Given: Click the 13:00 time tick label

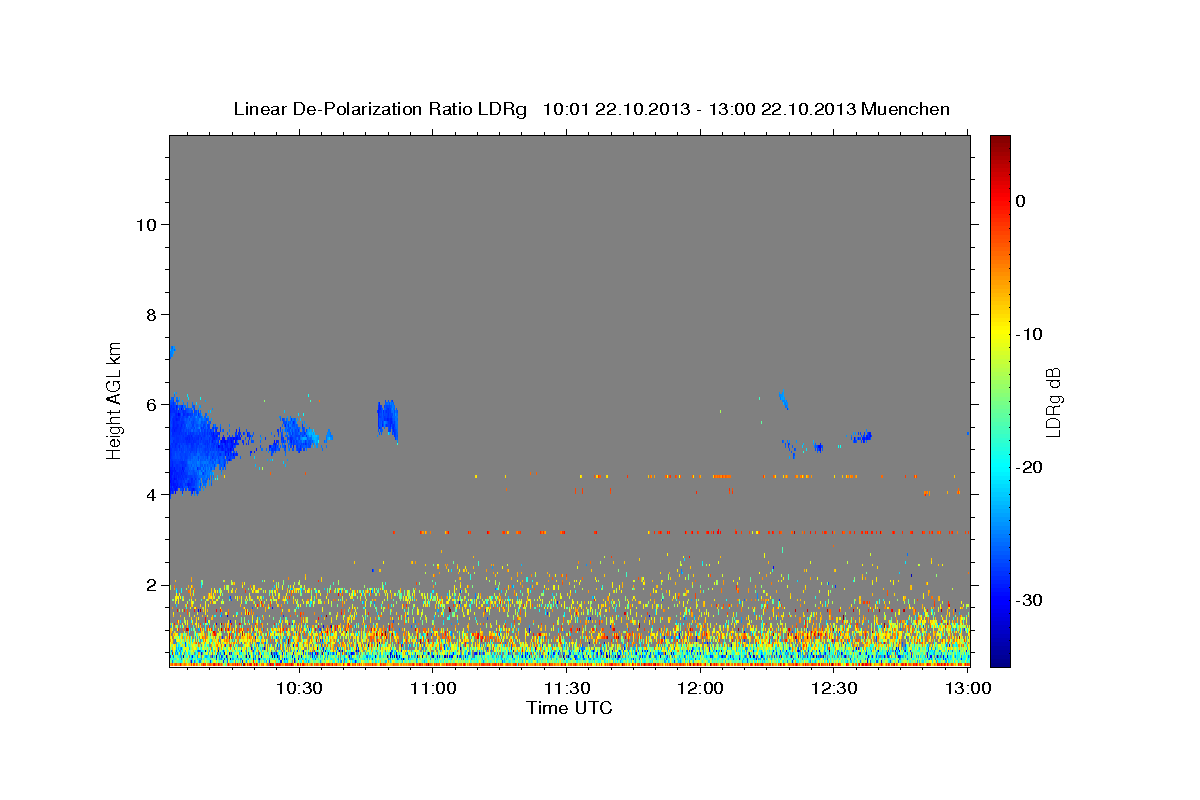Looking at the screenshot, I should pyautogui.click(x=968, y=688).
